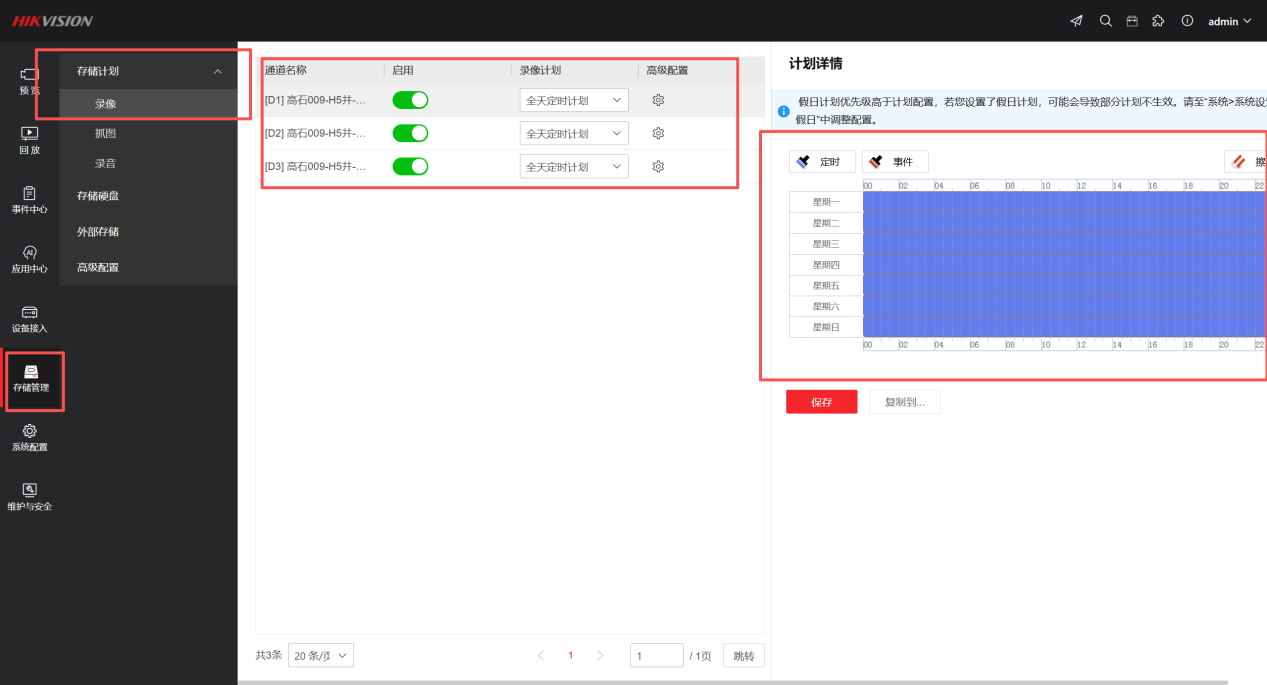Open 设备接入 device access section
The image size is (1267, 685).
click(29, 319)
